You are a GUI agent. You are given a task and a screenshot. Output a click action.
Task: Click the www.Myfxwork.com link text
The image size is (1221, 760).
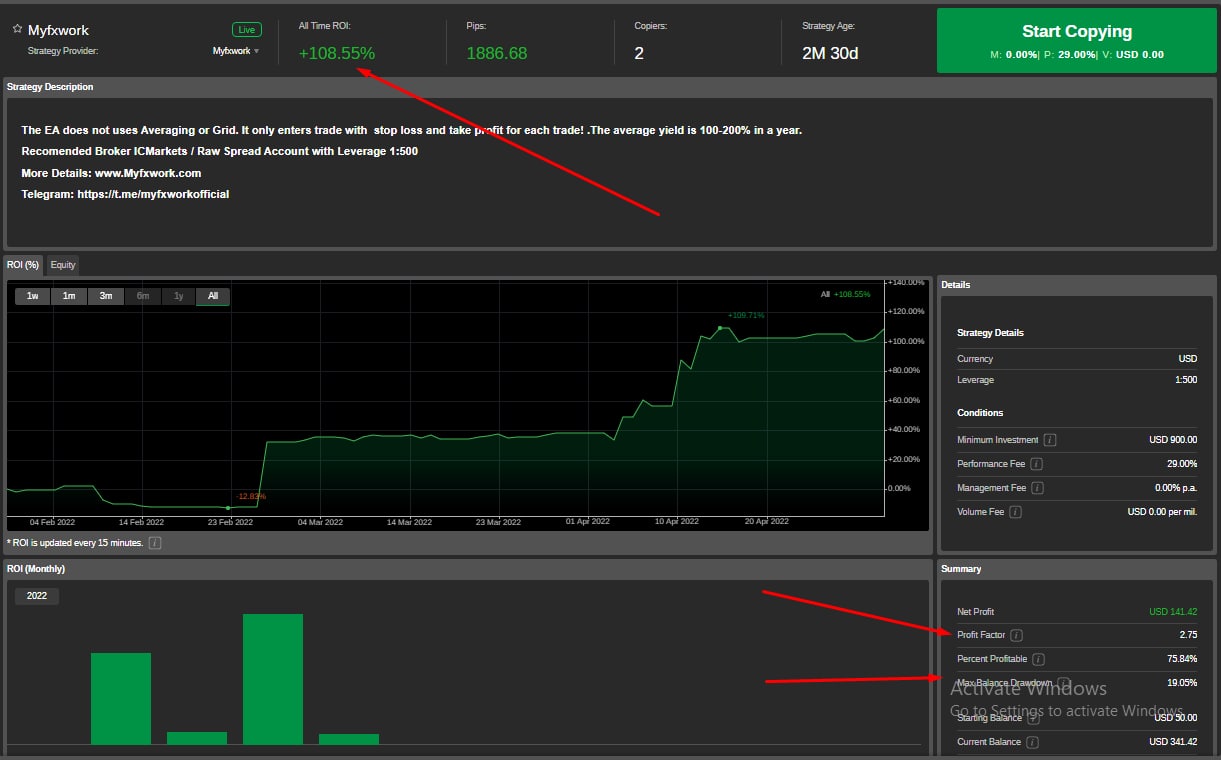tap(148, 173)
